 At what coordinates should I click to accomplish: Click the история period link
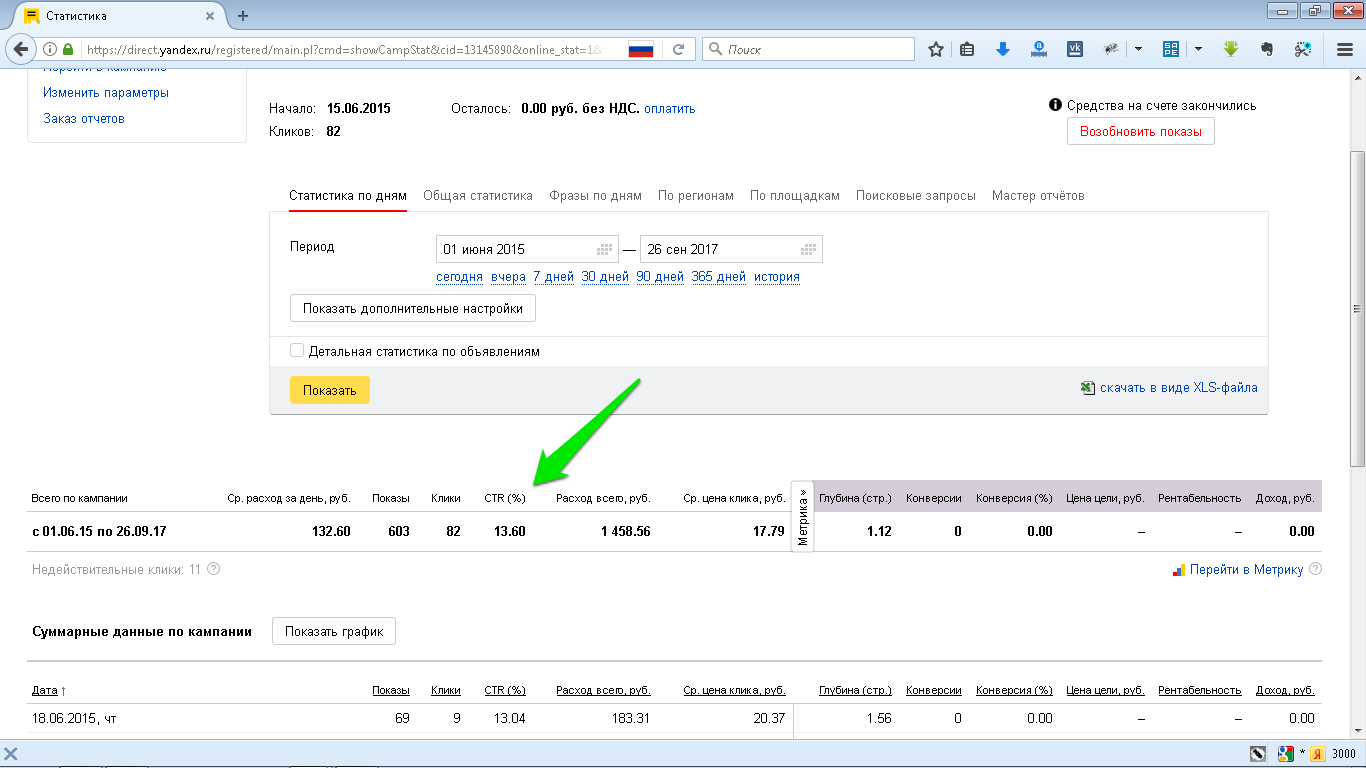pos(777,277)
